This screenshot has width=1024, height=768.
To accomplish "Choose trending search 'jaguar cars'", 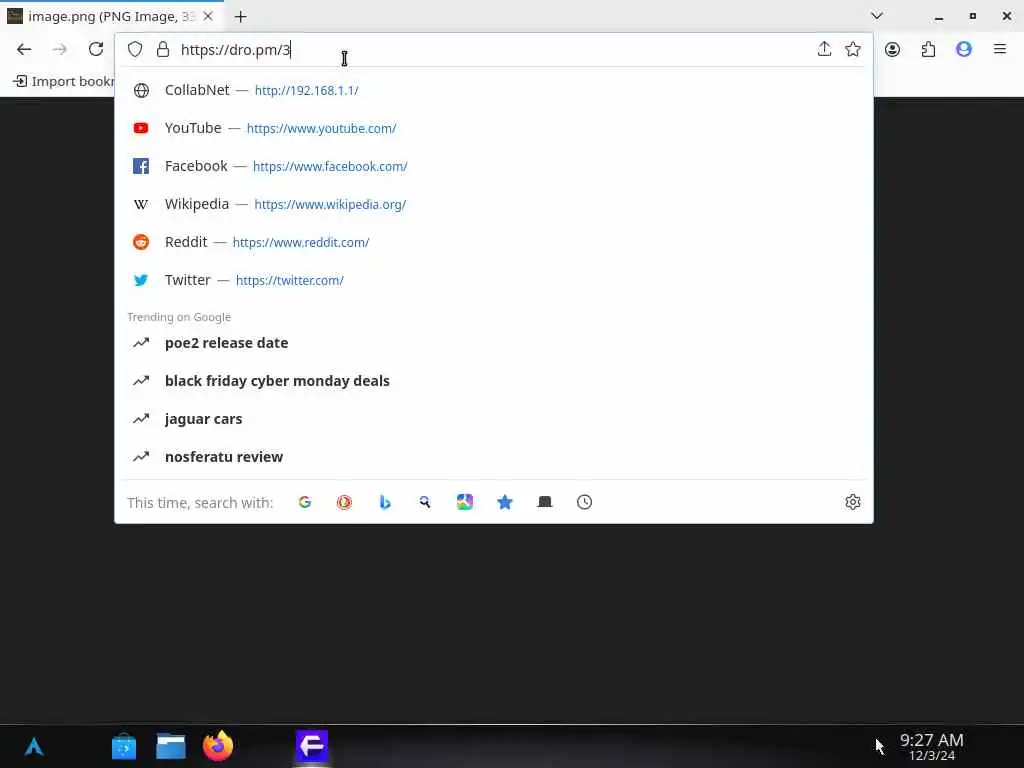I will pyautogui.click(x=493, y=419).
